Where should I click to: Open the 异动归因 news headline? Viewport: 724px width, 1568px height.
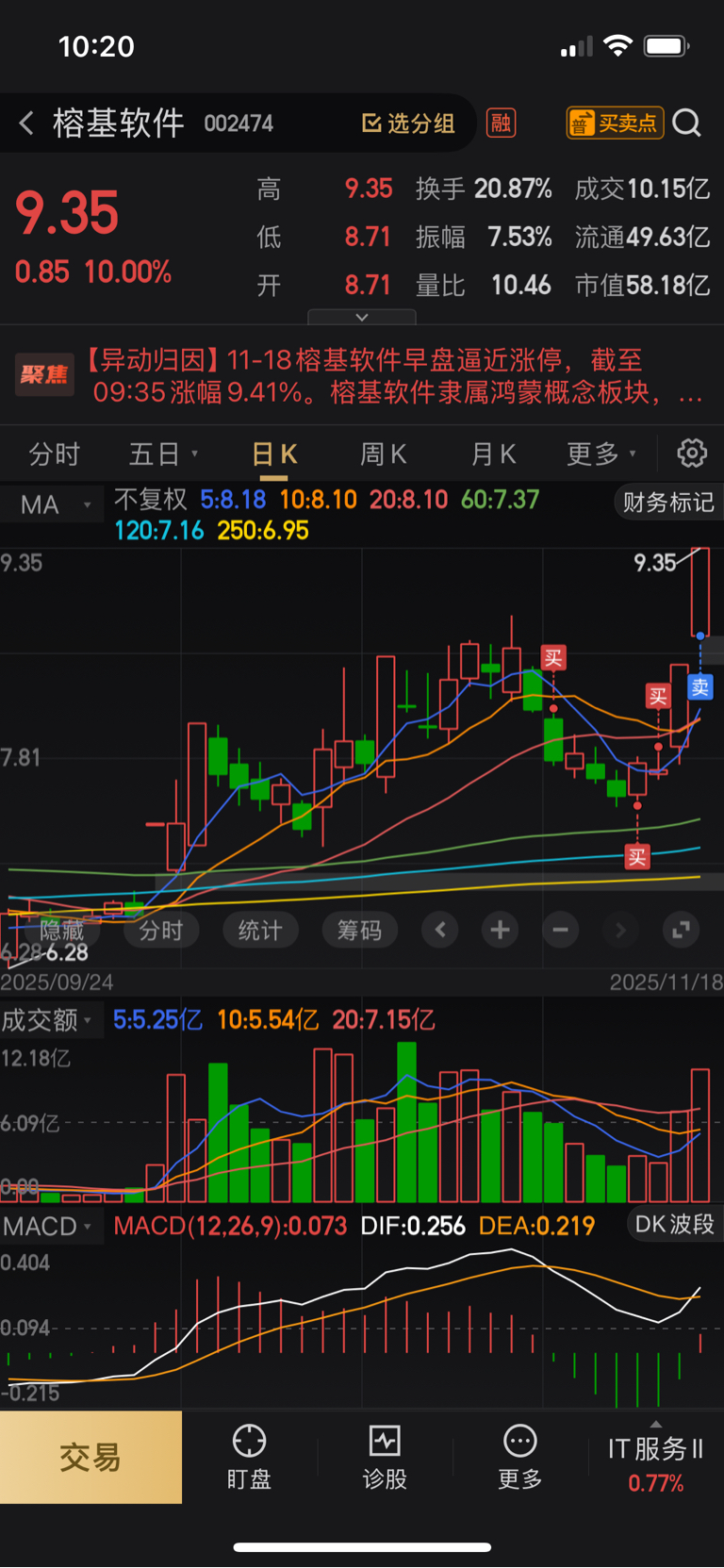[x=391, y=375]
